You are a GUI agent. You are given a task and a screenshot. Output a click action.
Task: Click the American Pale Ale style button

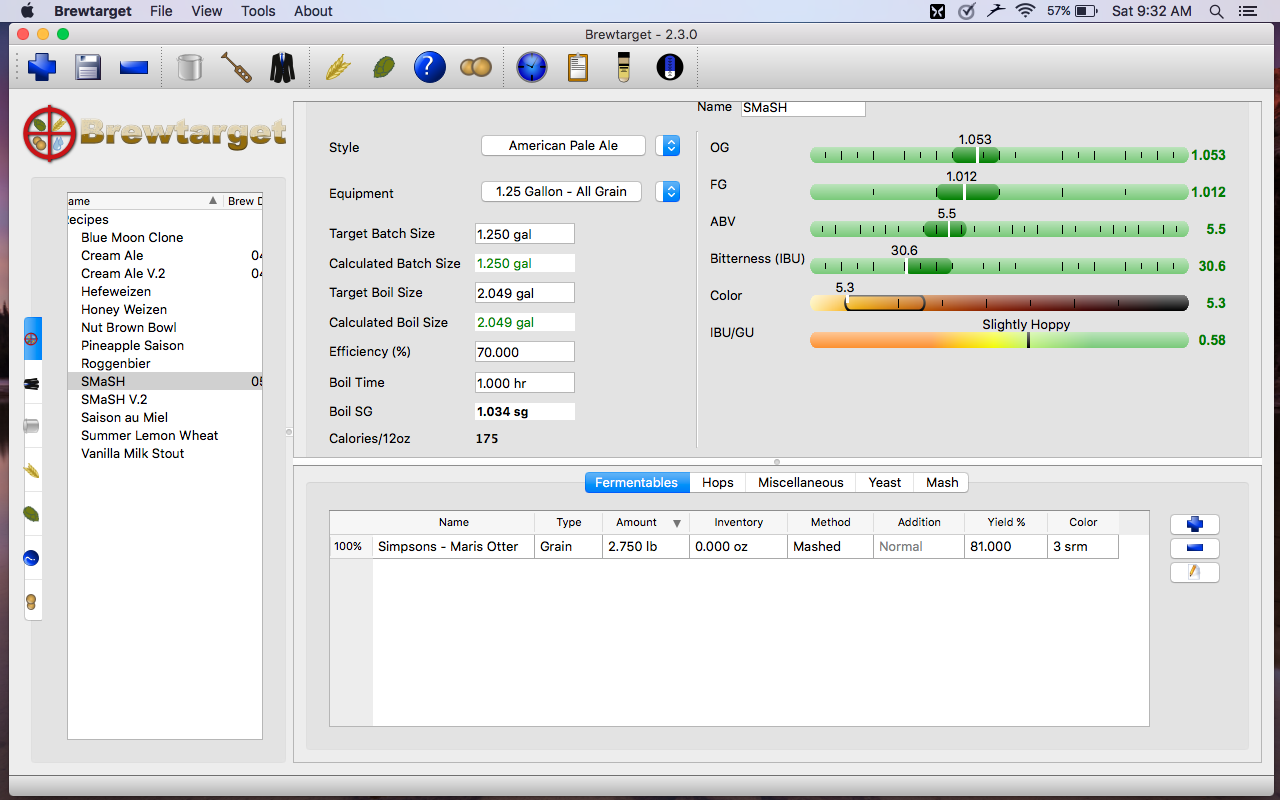pos(563,146)
